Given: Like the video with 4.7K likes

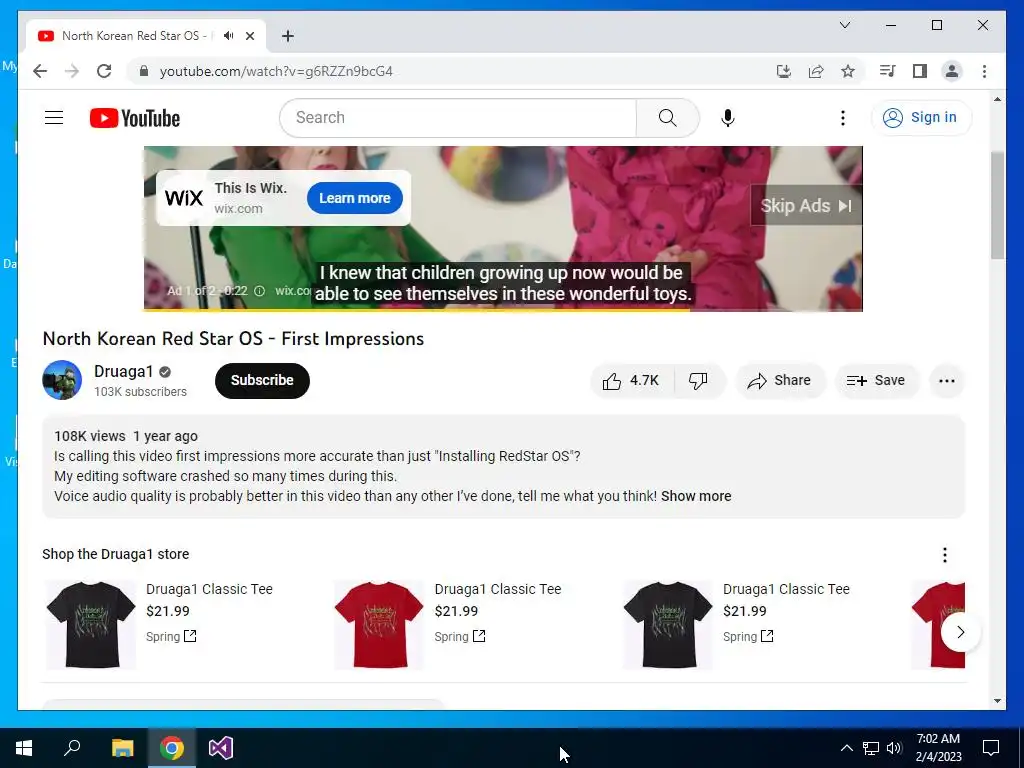Looking at the screenshot, I should coord(631,381).
